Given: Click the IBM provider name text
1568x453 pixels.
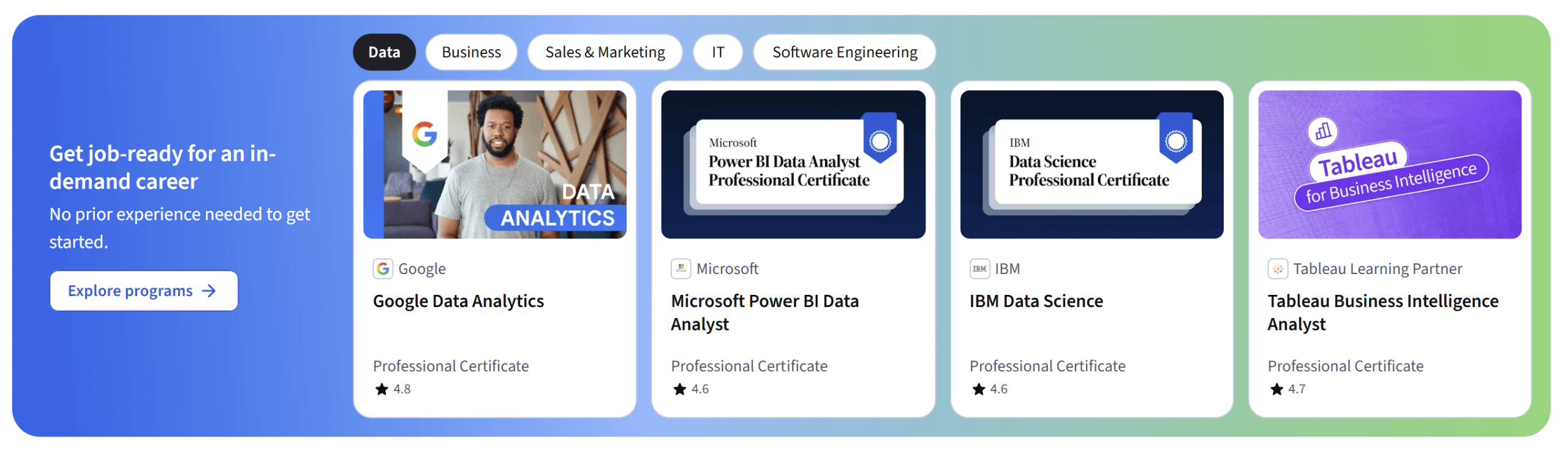Looking at the screenshot, I should 1007,268.
